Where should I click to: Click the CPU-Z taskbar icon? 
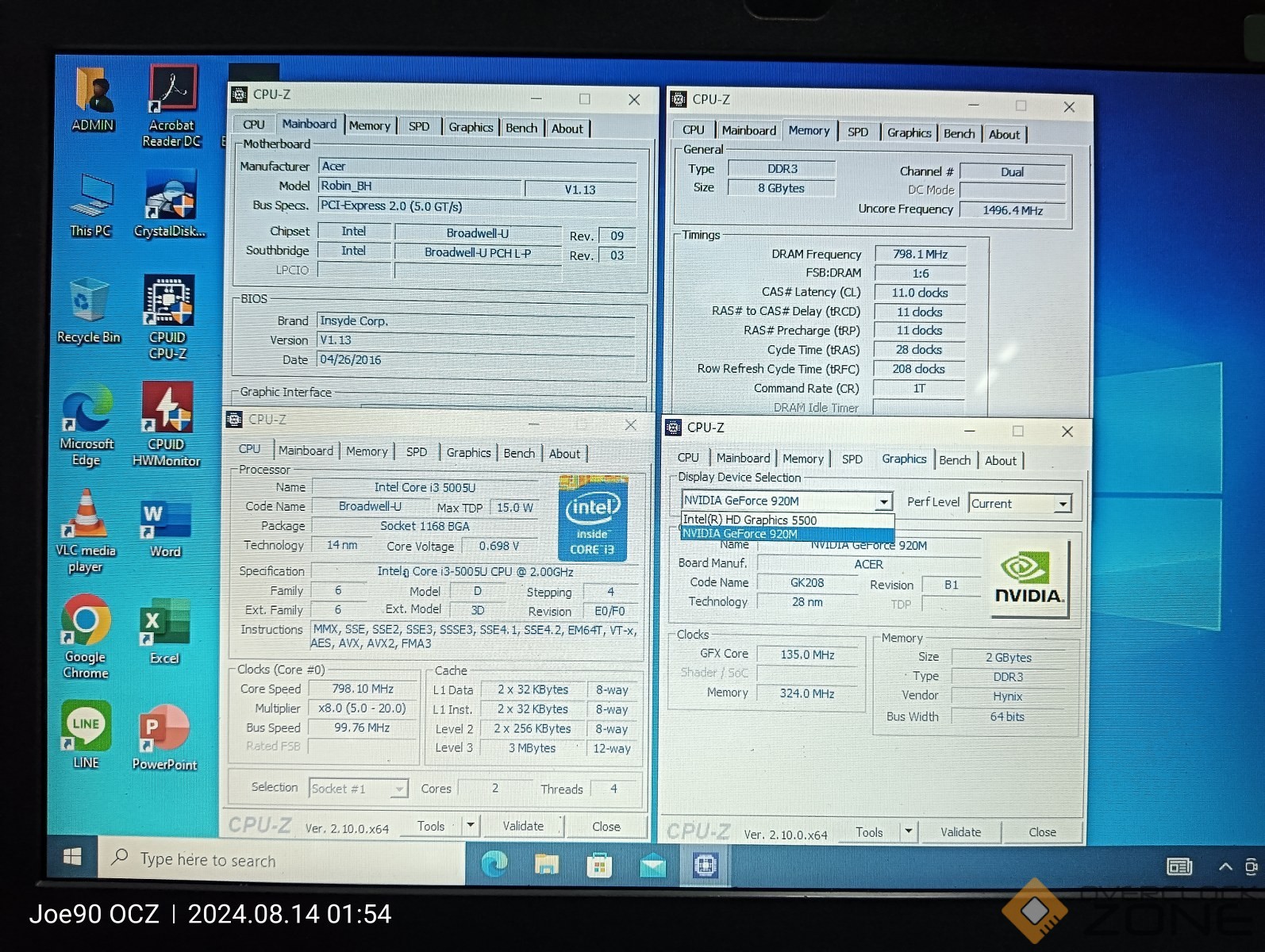[705, 865]
